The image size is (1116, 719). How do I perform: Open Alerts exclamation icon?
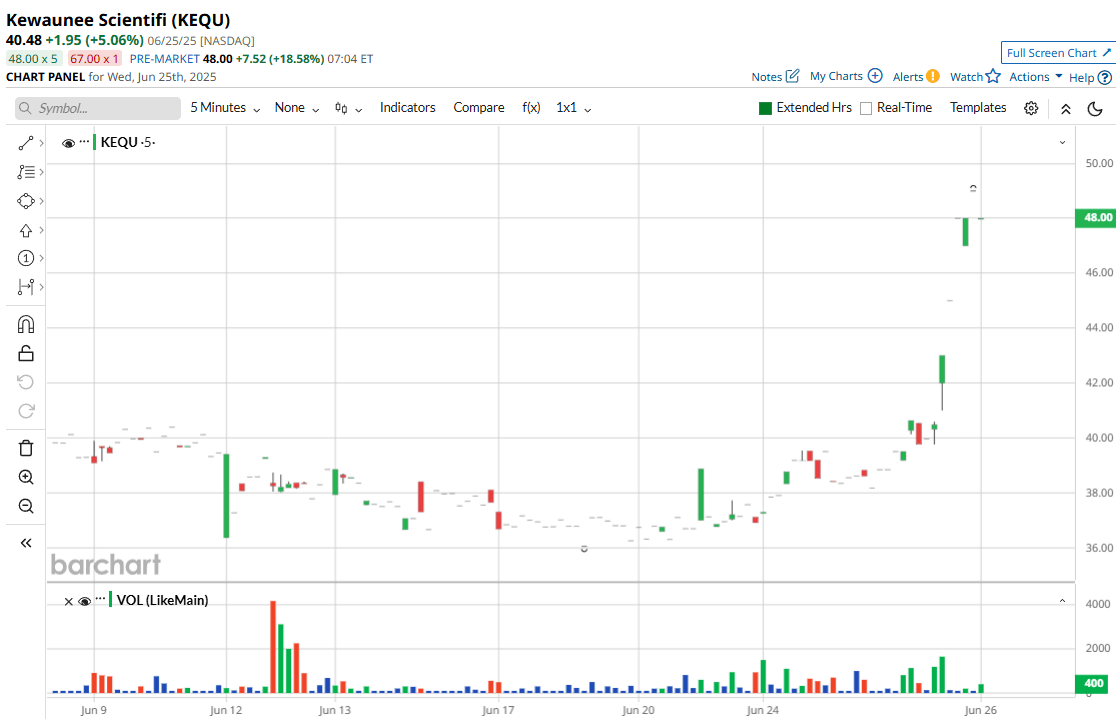[x=932, y=76]
